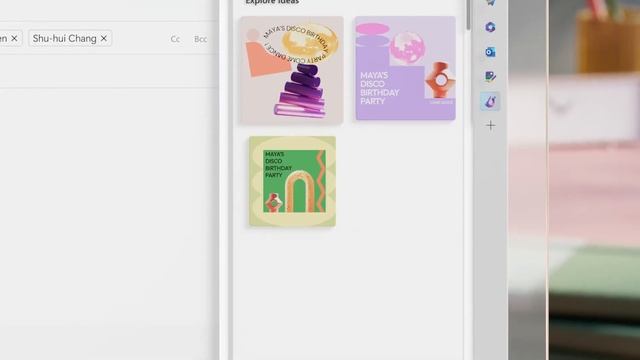
Task: Choose the lavender Maya's Disco Birthday Party design
Action: click(x=405, y=68)
